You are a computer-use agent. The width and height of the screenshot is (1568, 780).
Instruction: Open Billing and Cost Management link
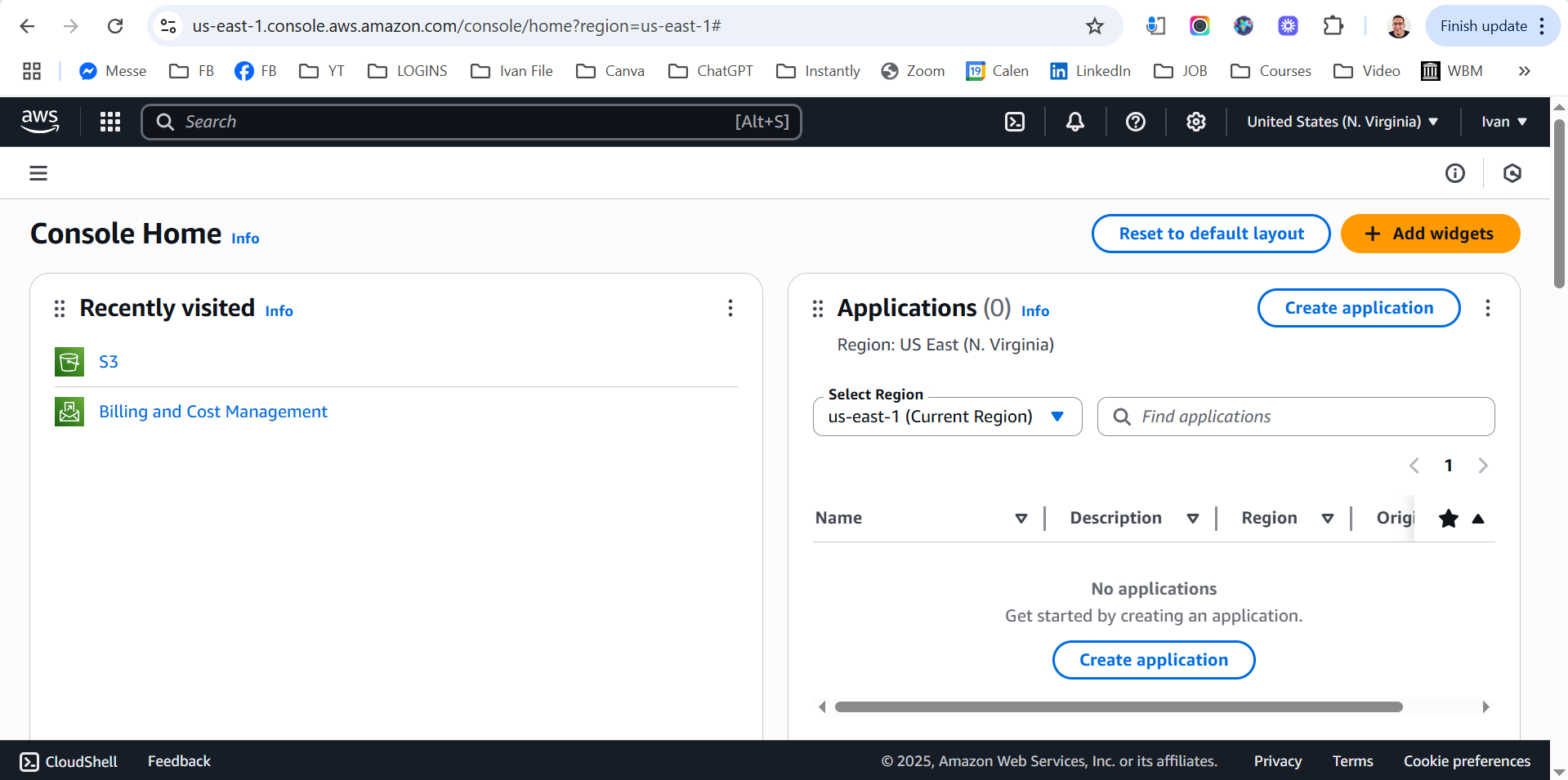pos(212,412)
